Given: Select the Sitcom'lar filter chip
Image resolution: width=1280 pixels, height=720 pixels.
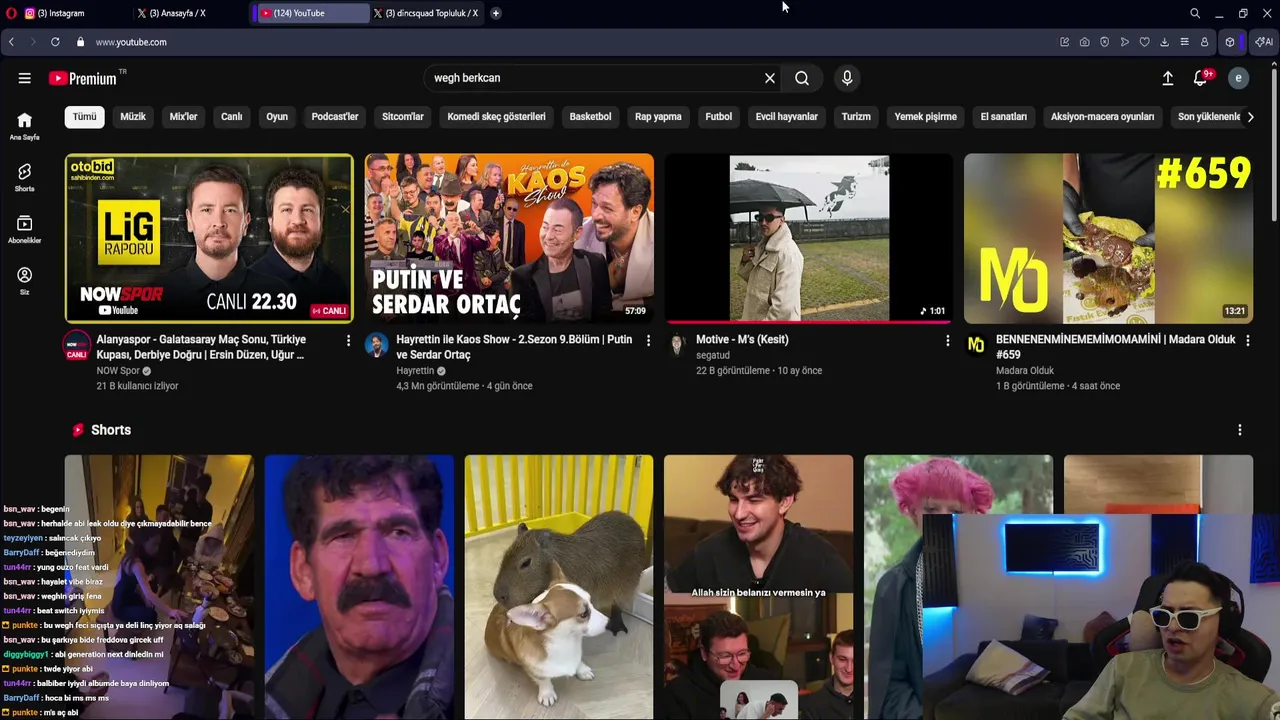Looking at the screenshot, I should pyautogui.click(x=403, y=117).
